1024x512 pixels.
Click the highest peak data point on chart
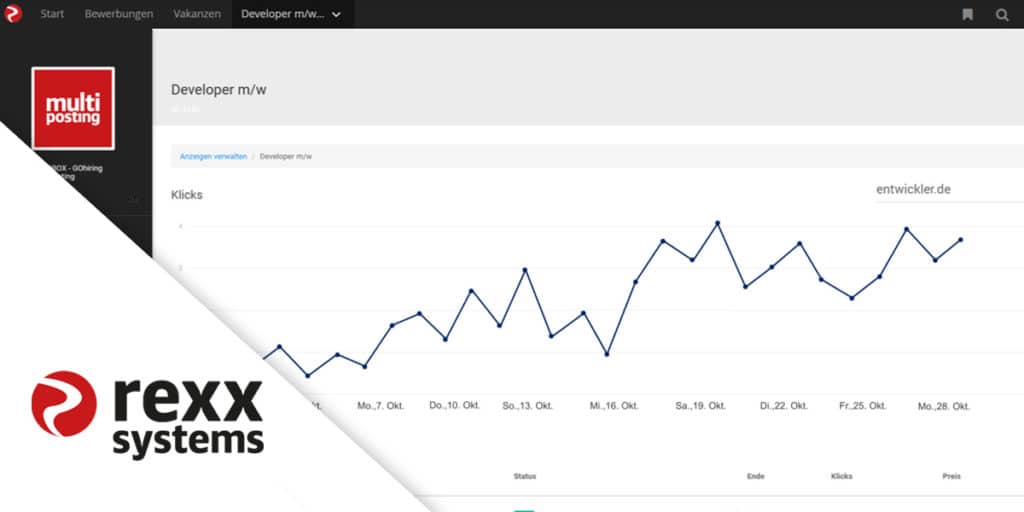[x=718, y=222]
